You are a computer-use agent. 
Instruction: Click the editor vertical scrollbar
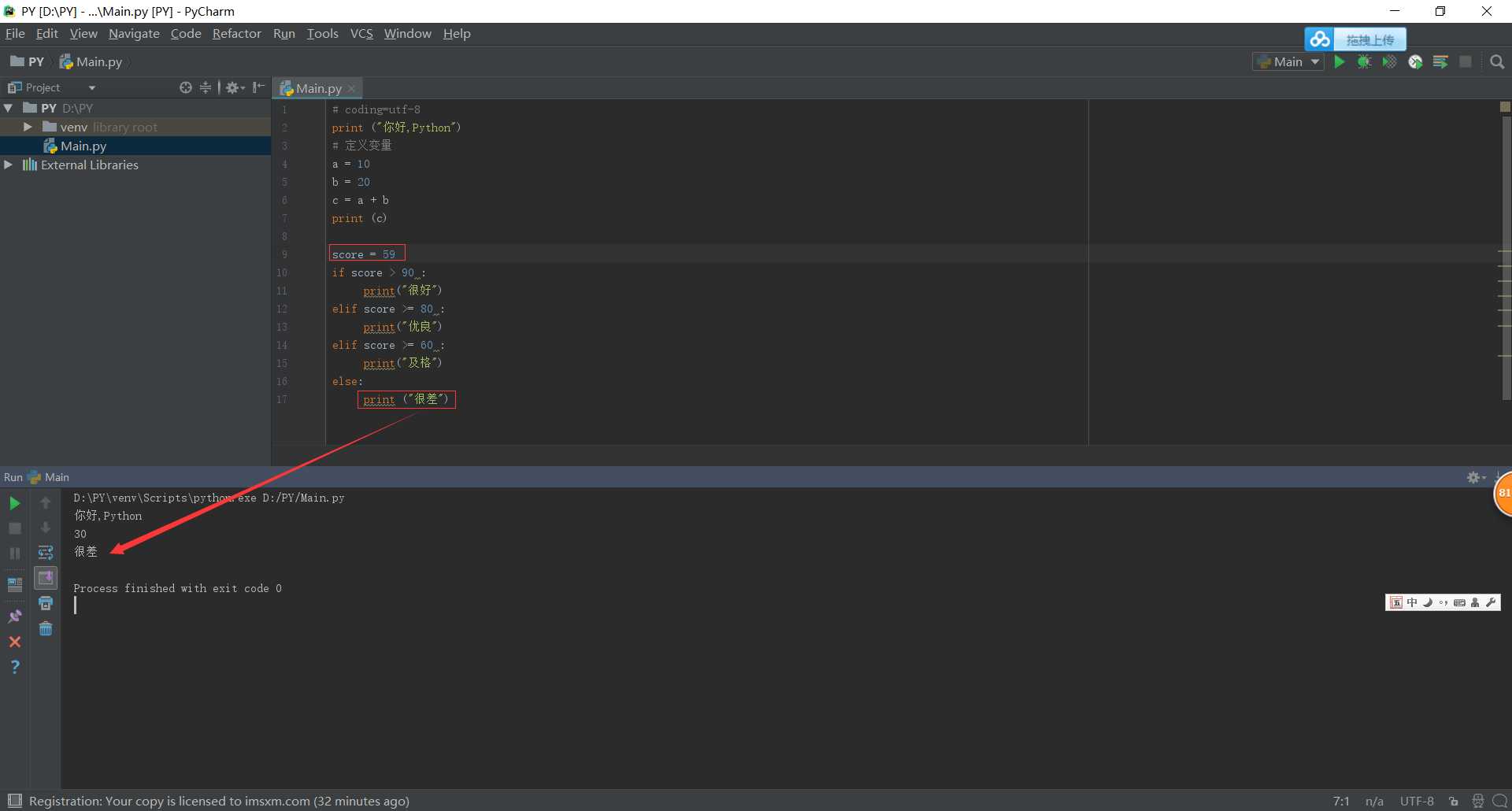point(1505,260)
